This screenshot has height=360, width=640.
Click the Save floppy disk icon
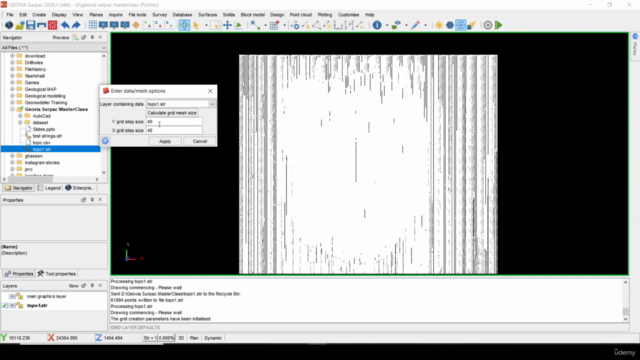[x=31, y=25]
